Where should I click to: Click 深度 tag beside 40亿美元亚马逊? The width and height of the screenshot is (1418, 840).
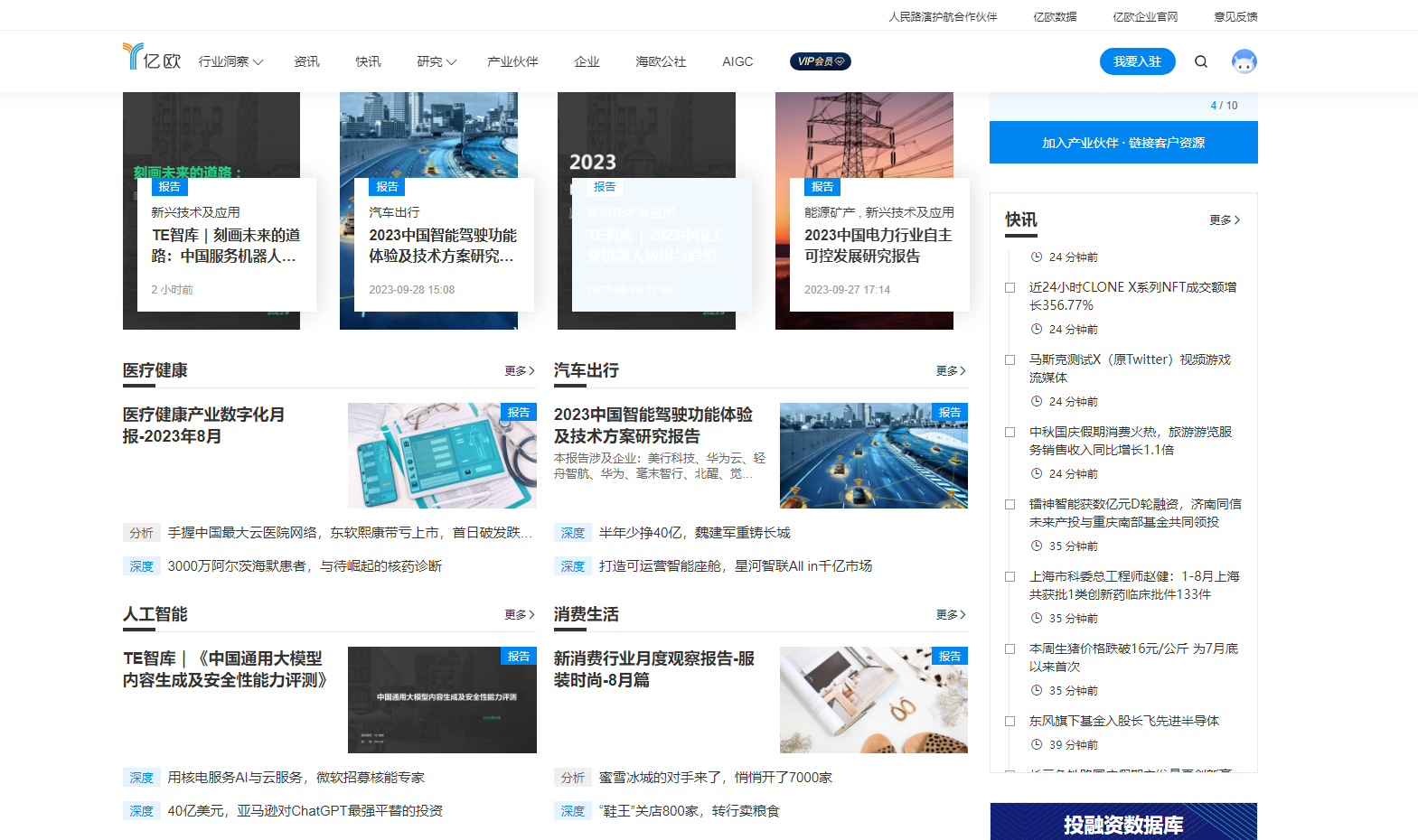142,811
